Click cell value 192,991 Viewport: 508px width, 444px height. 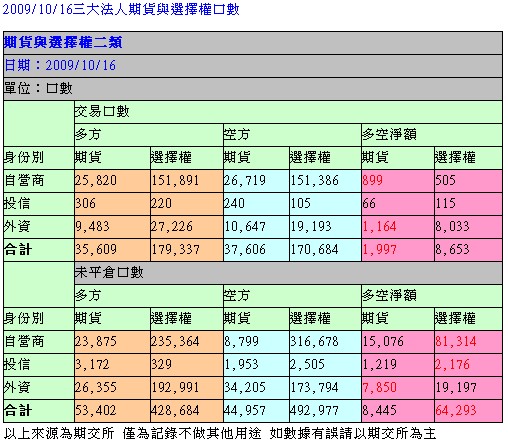175,387
